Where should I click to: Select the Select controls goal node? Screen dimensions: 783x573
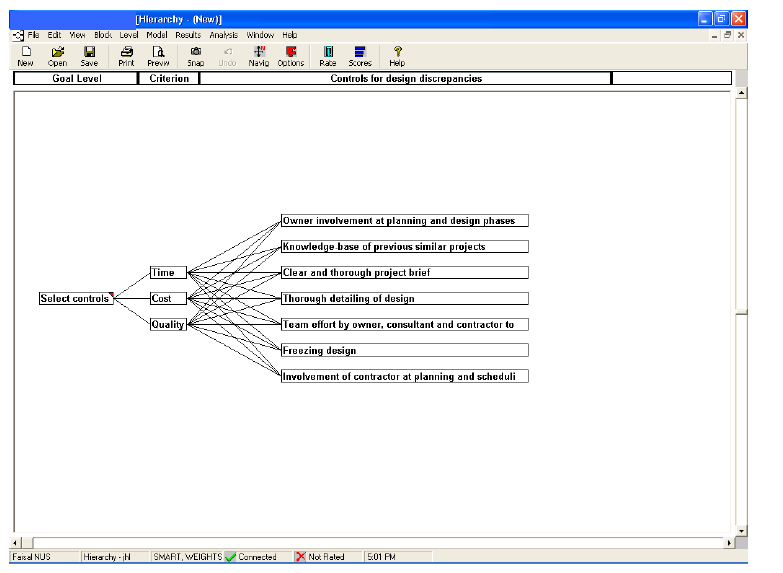point(76,299)
